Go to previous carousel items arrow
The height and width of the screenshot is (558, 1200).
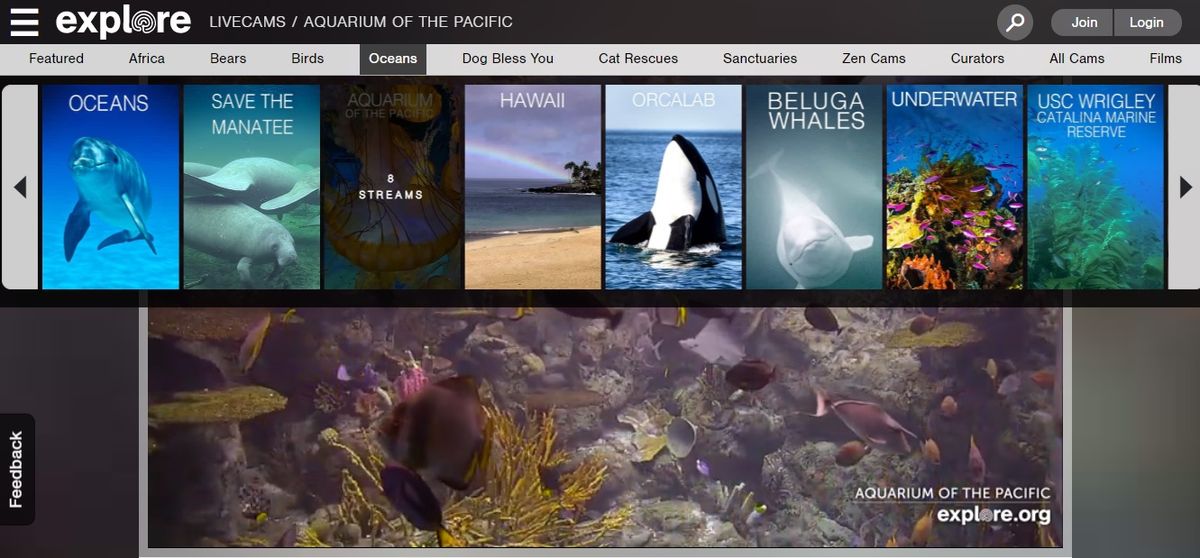click(20, 187)
